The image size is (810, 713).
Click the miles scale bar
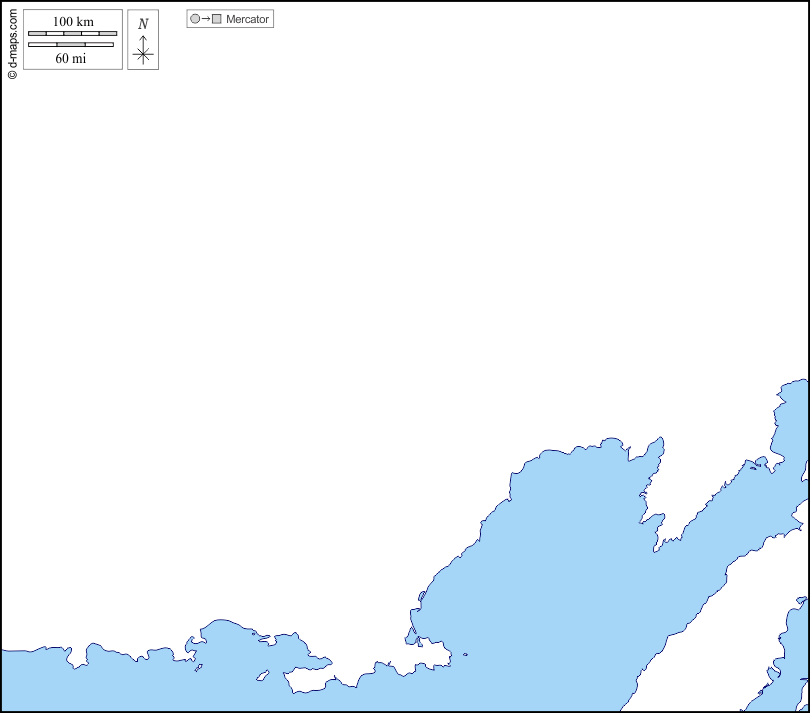pos(71,45)
